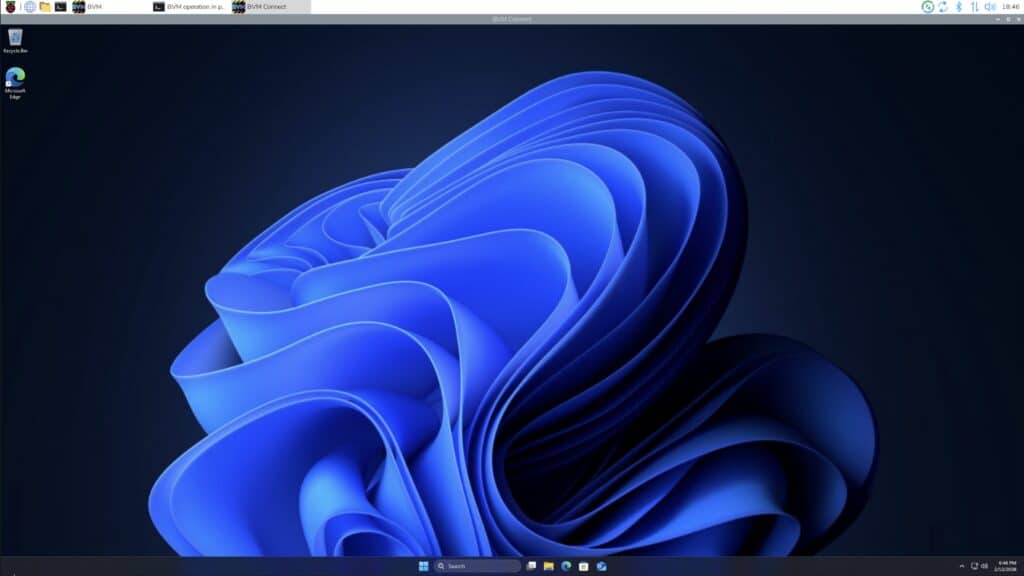Open Microsoft Store from the Windows taskbar
Screen dimensions: 1024x576
point(583,566)
